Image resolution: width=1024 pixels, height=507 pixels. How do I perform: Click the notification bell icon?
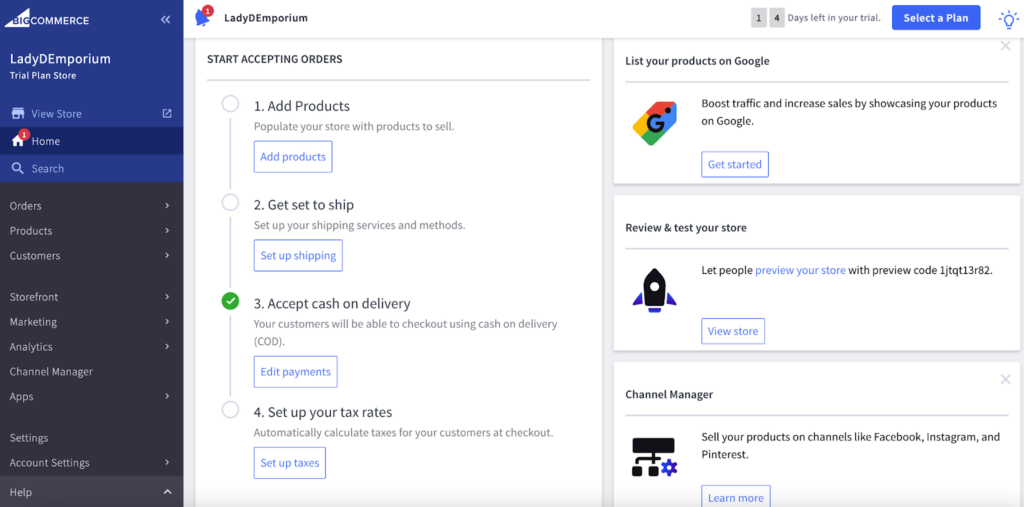(x=203, y=18)
